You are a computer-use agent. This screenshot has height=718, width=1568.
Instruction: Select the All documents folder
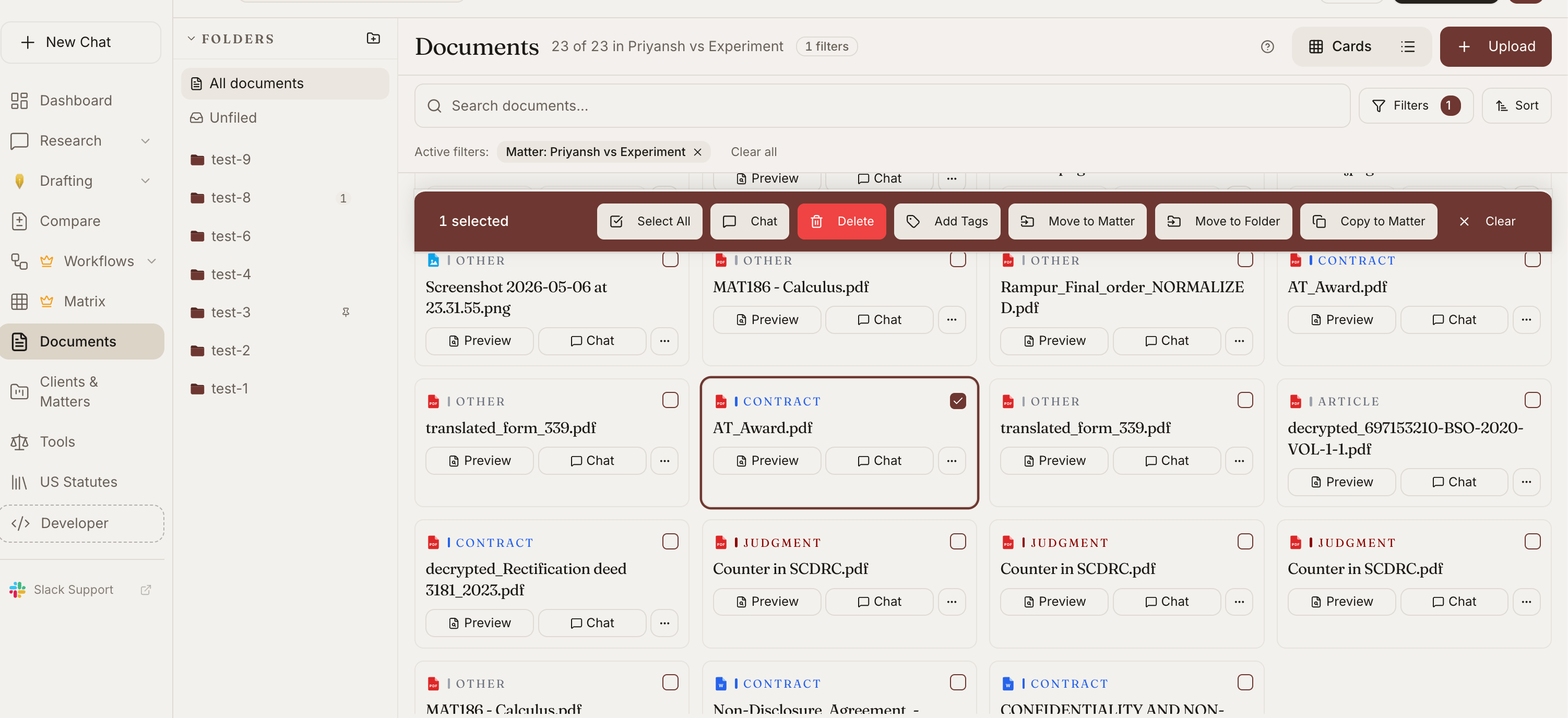click(285, 83)
